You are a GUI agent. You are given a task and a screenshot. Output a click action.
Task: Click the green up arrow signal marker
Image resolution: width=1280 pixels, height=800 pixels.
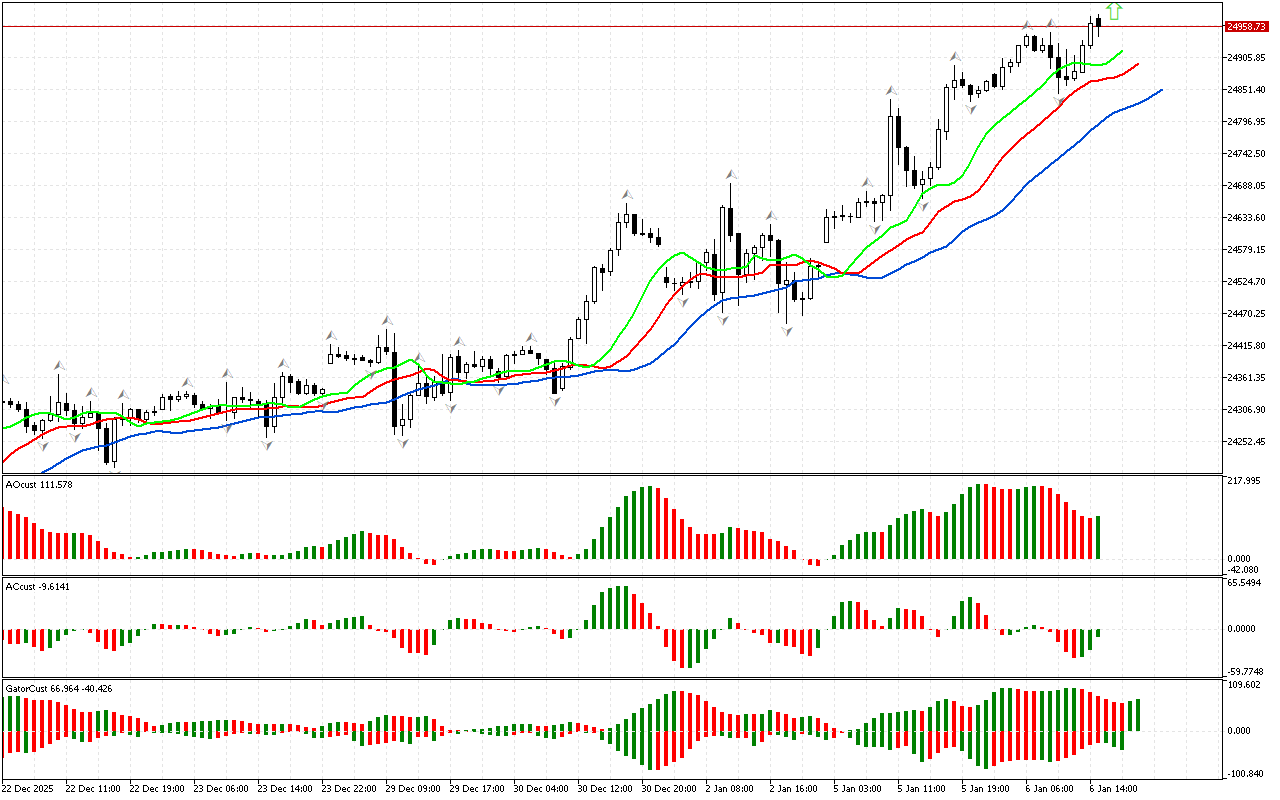1114,12
